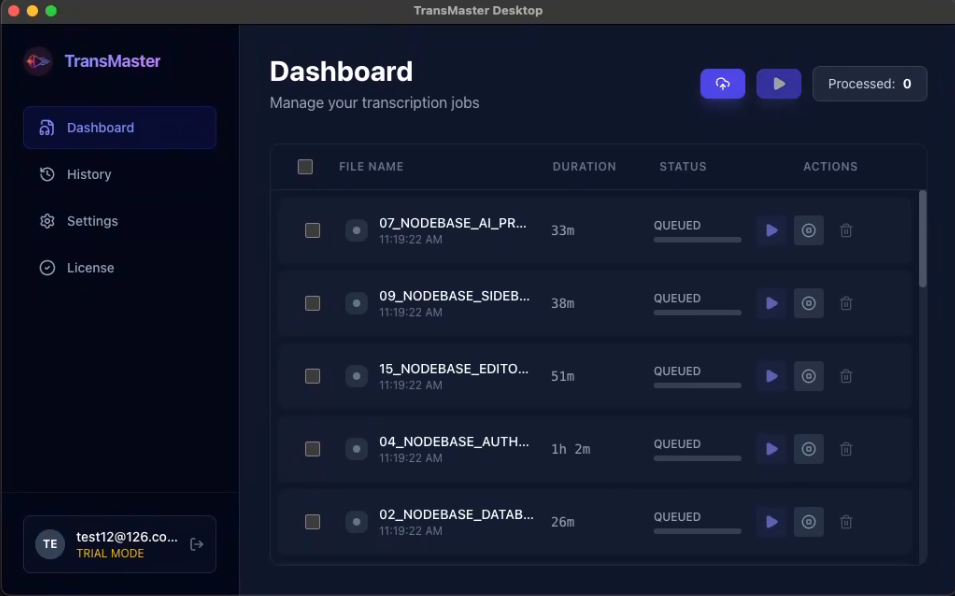
Task: Delete the 09_NODEBASE_SIDEB job via trash icon
Action: [x=846, y=303]
